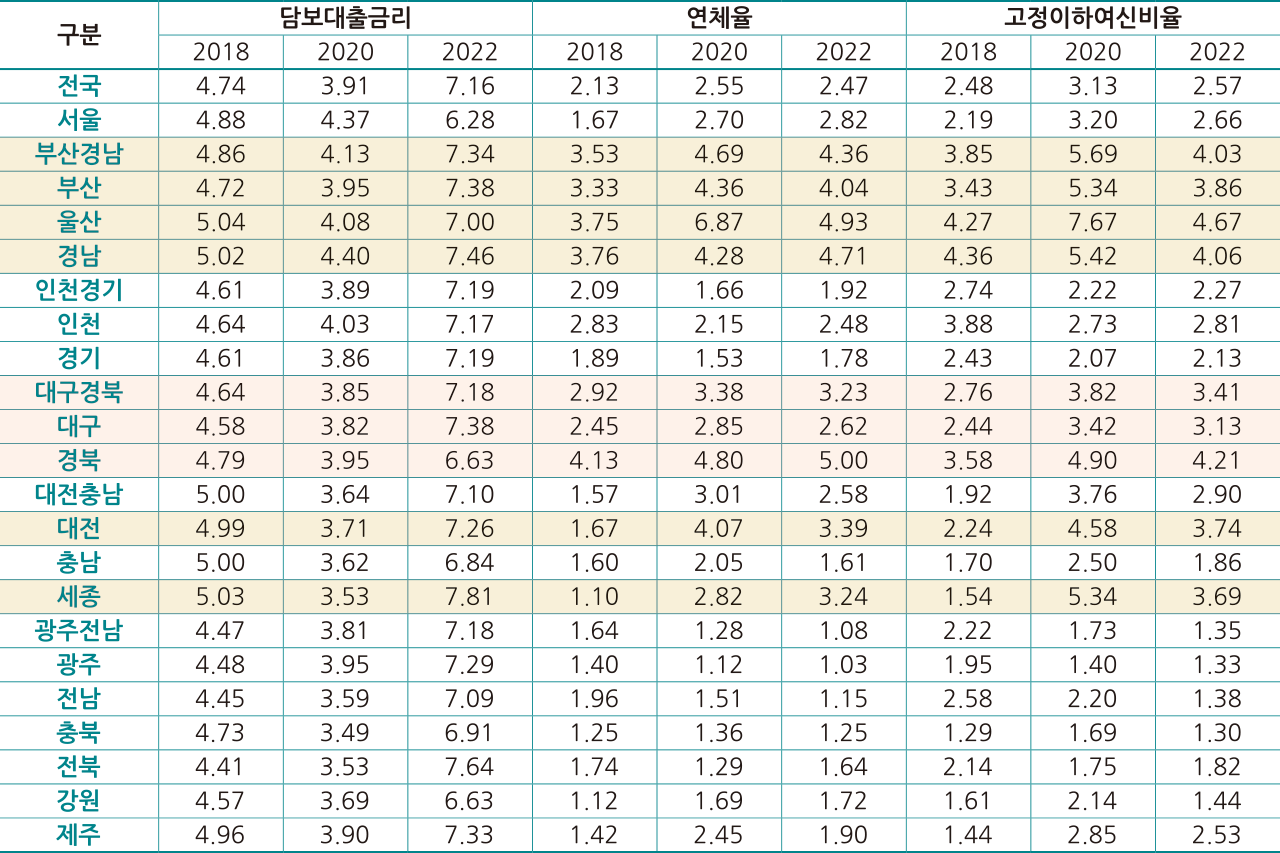Click value 6.28 in the 서울 row
This screenshot has width=1280, height=853.
point(470,120)
